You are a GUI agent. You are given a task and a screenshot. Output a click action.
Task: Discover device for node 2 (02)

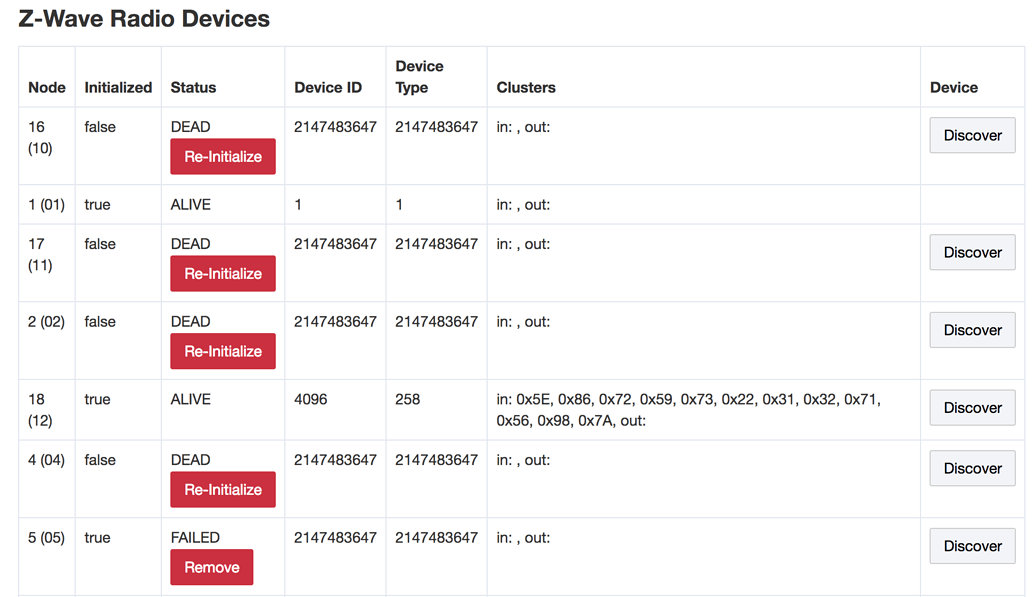point(972,330)
